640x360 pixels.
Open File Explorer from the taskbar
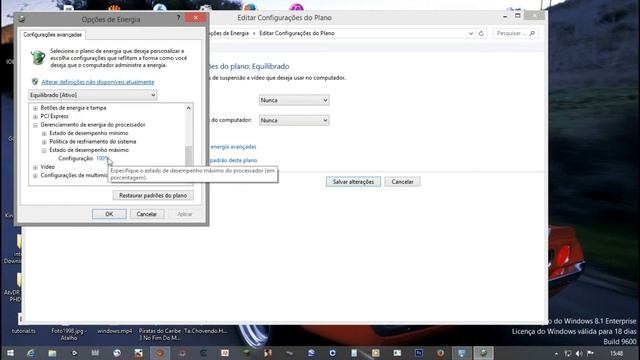(52, 353)
